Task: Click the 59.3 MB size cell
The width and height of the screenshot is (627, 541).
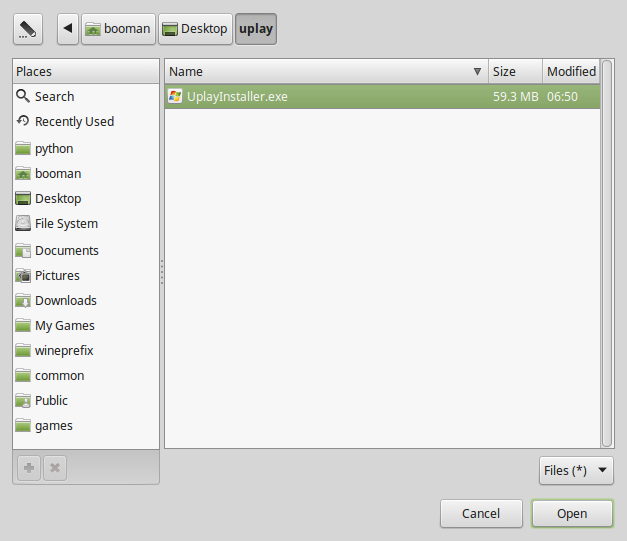Action: [515, 96]
